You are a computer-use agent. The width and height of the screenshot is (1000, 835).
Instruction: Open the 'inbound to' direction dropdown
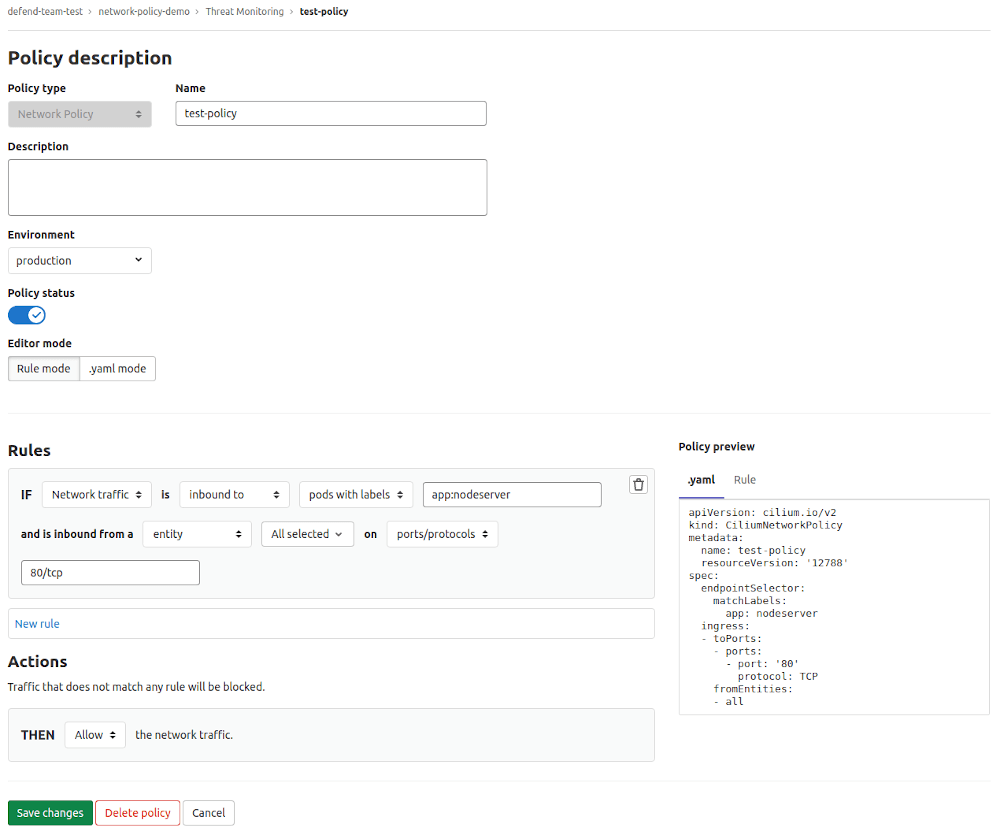(234, 494)
